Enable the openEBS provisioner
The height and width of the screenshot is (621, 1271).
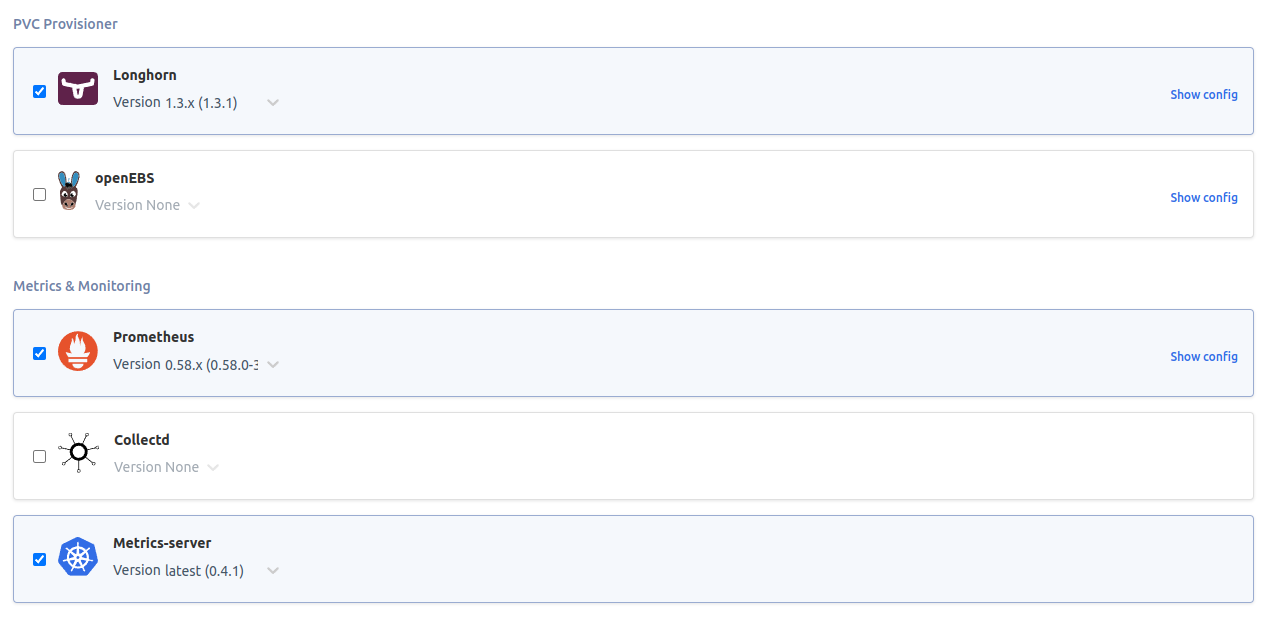39,194
